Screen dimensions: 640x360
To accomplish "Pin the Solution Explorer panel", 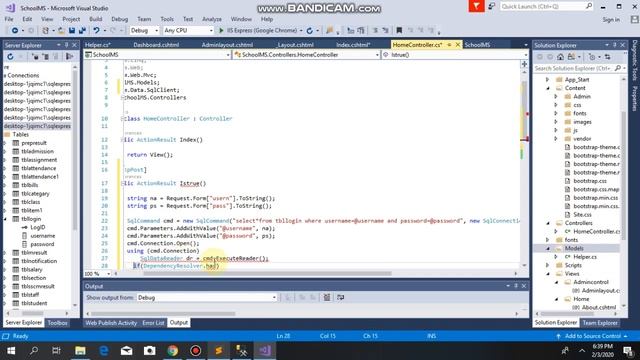I will coord(615,45).
